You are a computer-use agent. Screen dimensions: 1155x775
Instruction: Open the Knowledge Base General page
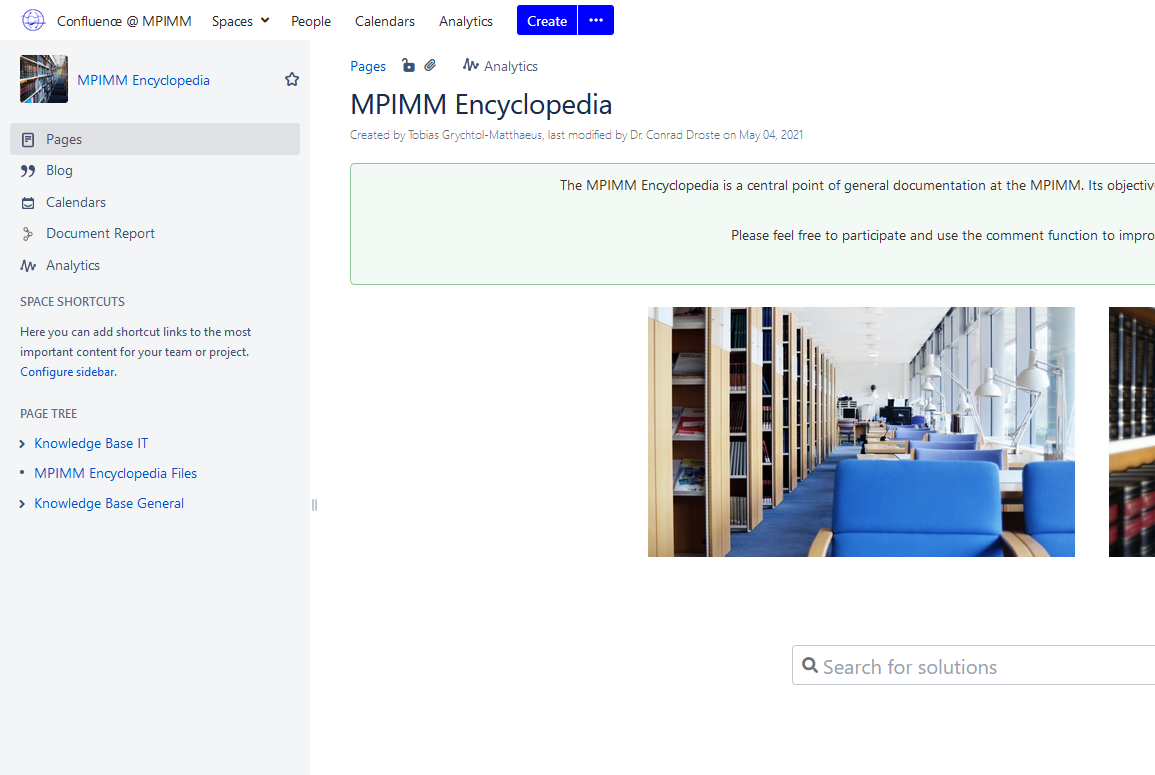tap(109, 503)
